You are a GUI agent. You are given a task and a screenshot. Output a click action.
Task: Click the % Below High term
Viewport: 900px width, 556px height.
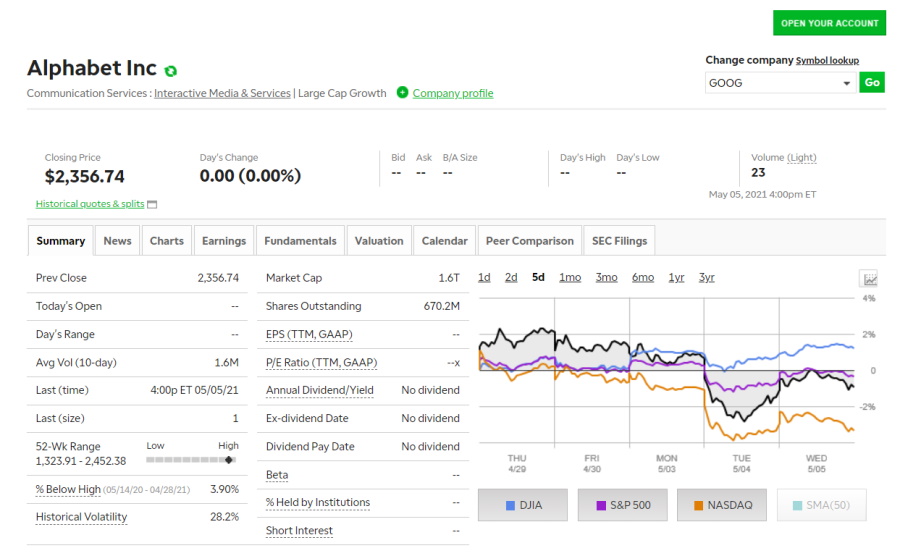pos(68,489)
